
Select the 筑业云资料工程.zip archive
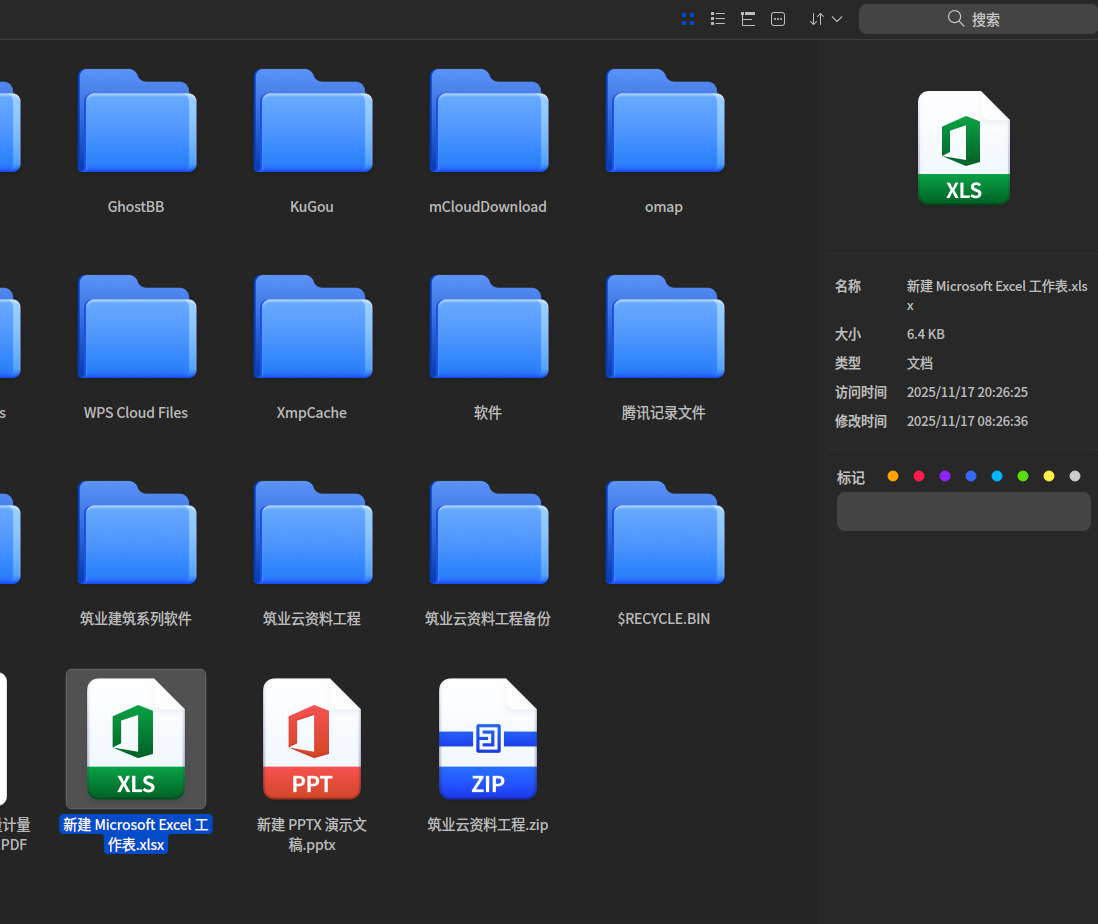[488, 738]
